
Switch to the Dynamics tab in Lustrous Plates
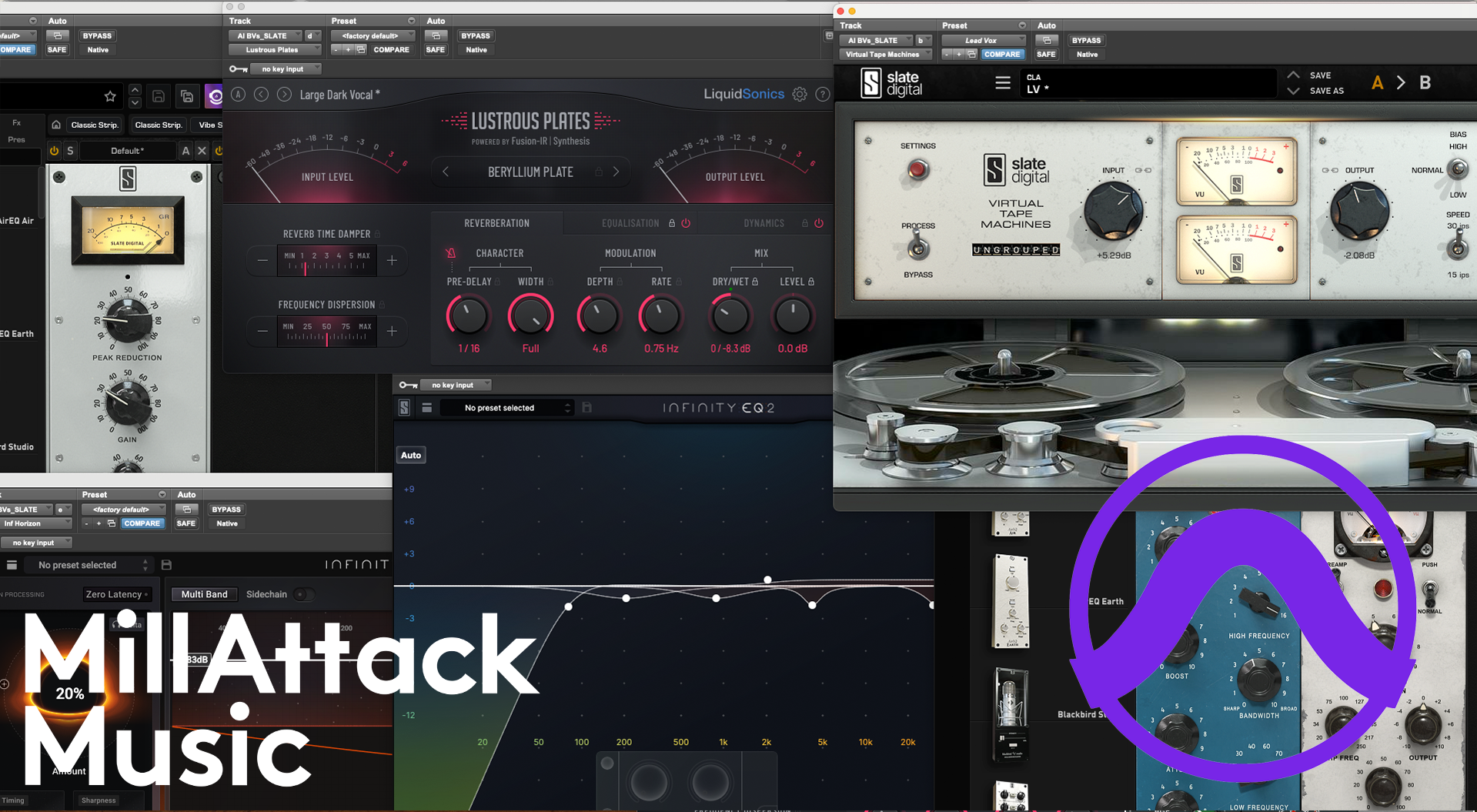pos(763,222)
